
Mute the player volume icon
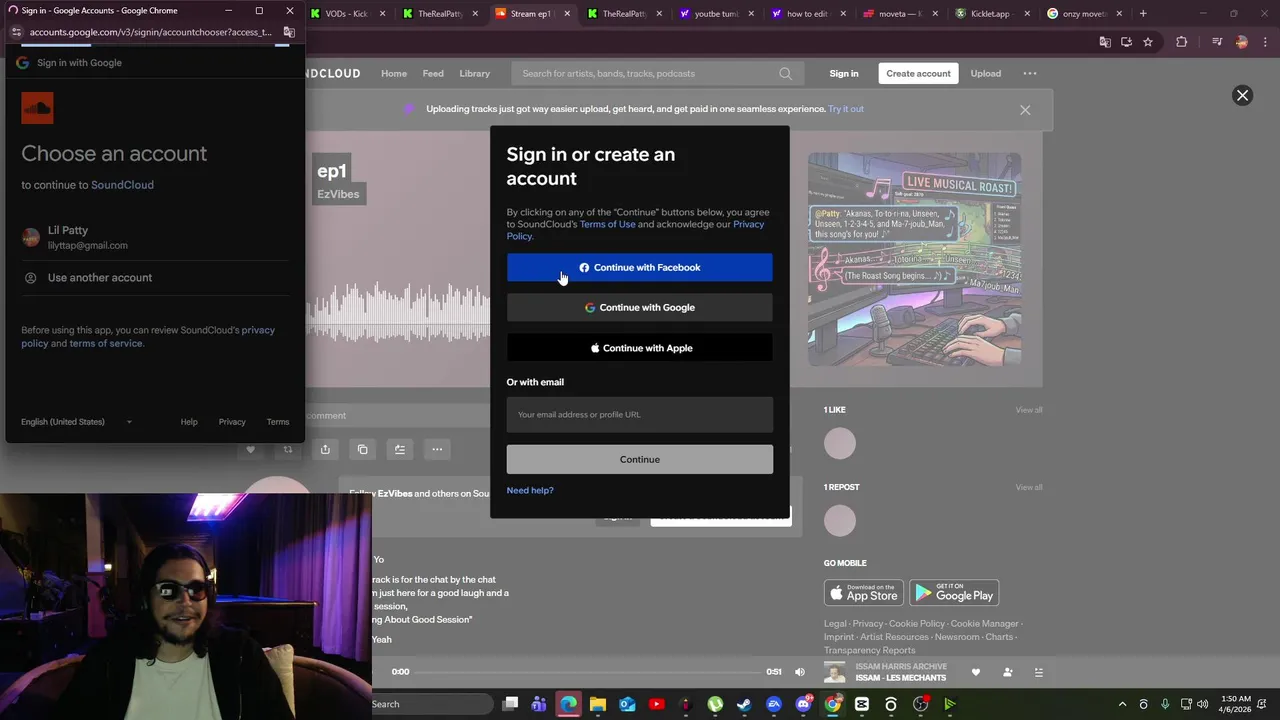800,672
